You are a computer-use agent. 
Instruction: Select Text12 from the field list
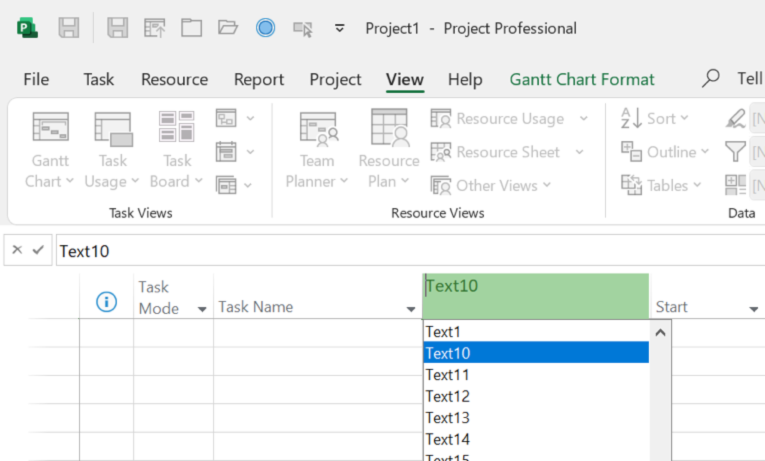point(448,396)
